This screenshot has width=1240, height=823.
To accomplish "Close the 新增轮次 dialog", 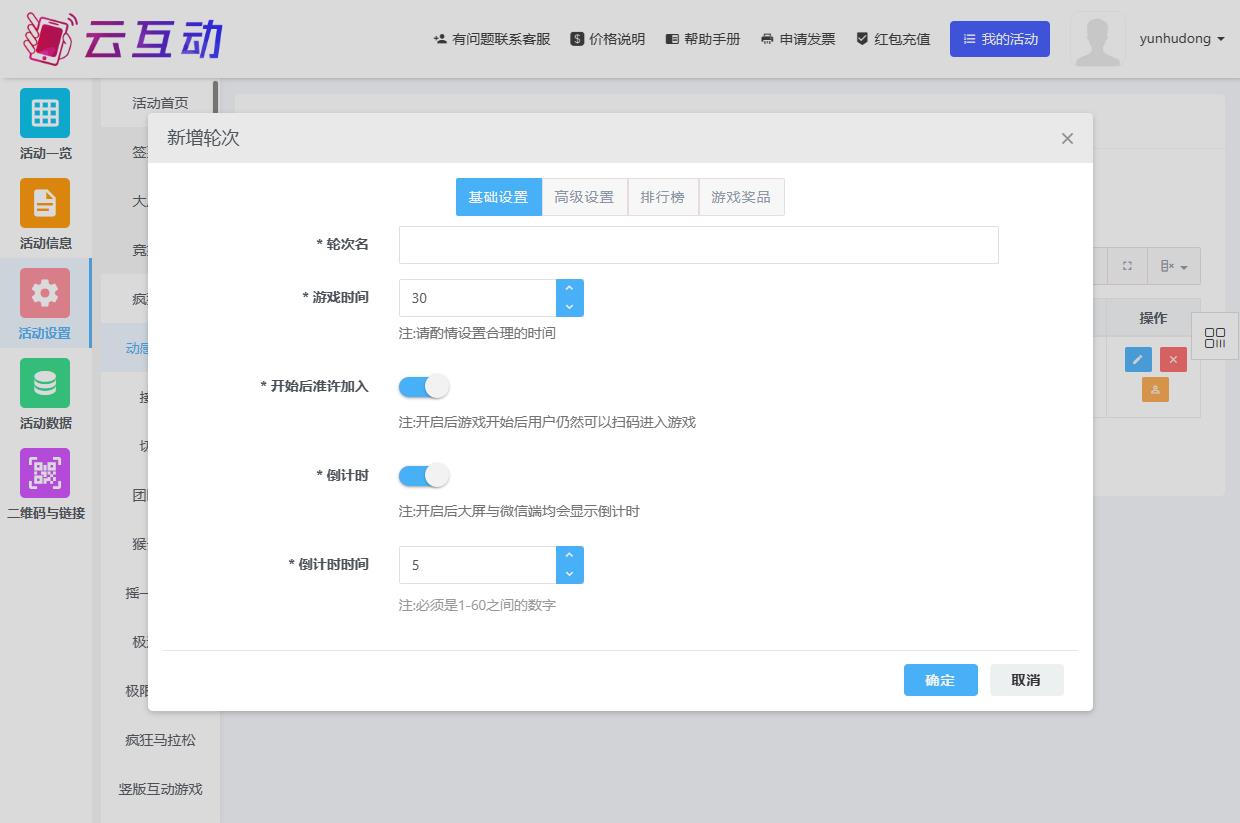I will pyautogui.click(x=1067, y=138).
